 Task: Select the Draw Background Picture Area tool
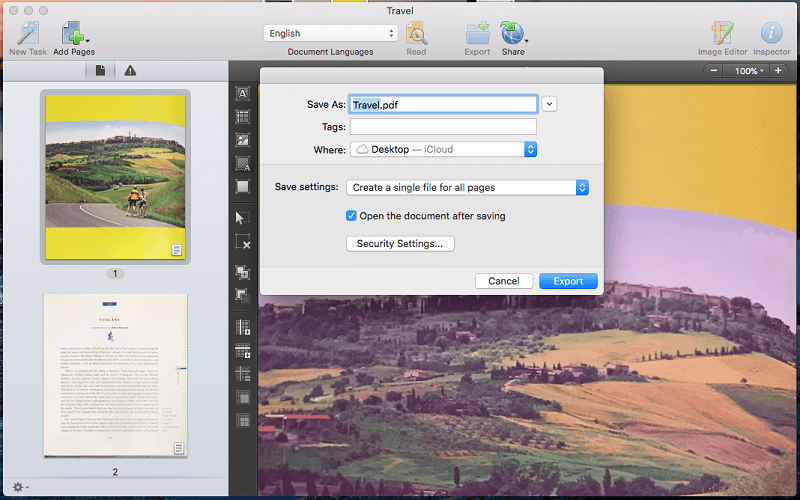(x=243, y=164)
